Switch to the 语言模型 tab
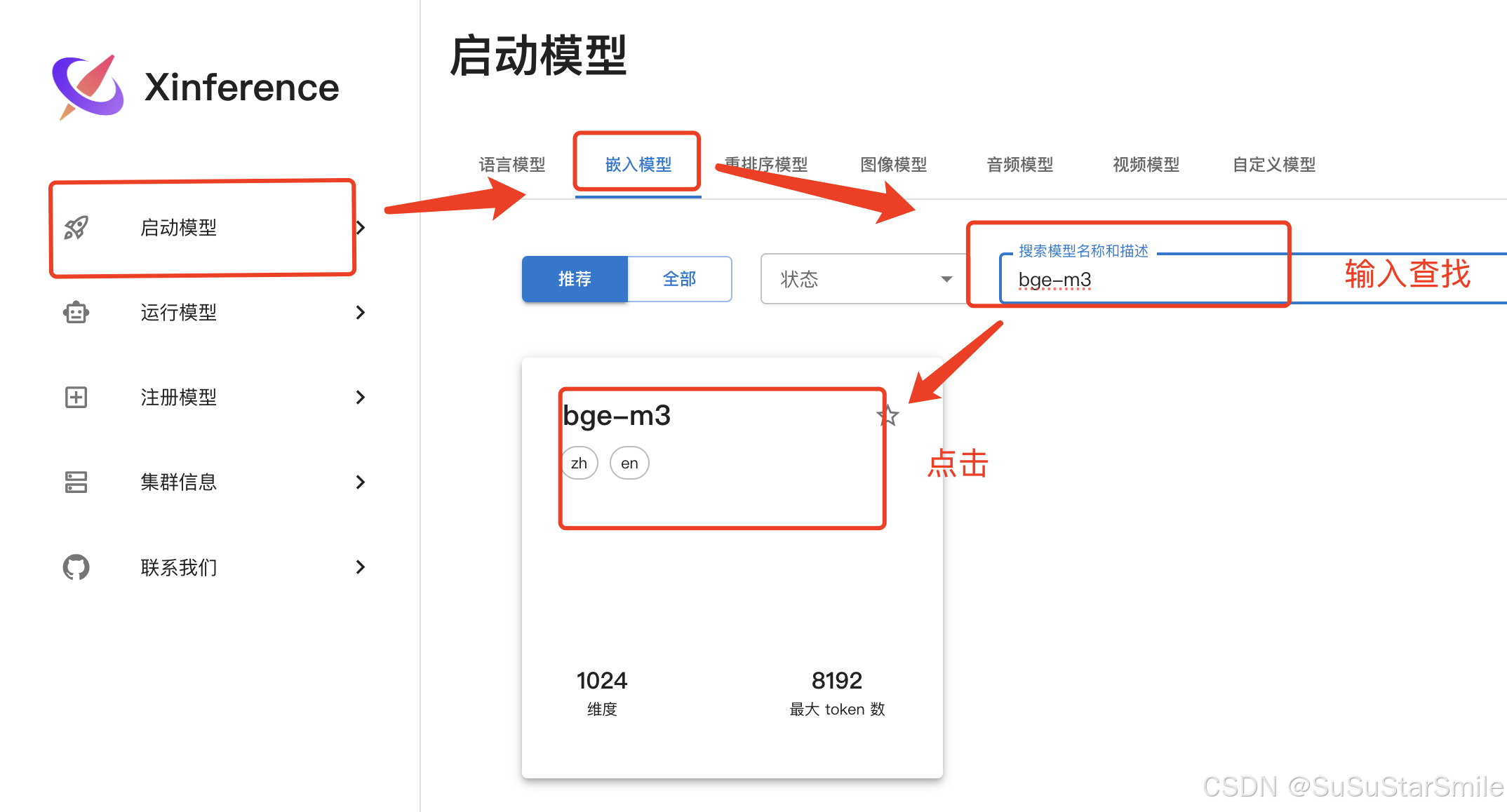 click(512, 165)
